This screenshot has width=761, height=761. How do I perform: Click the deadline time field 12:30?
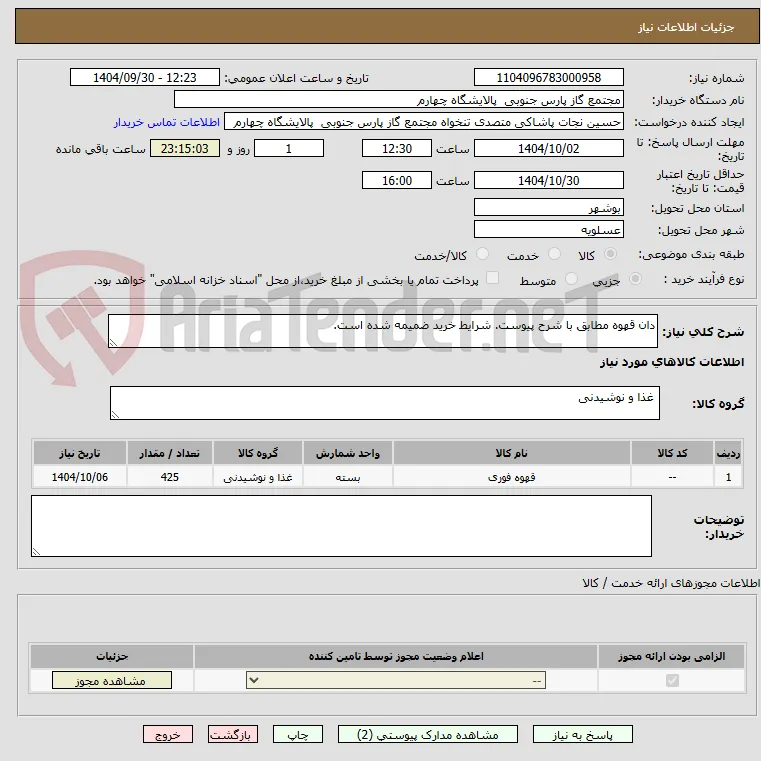(397, 149)
